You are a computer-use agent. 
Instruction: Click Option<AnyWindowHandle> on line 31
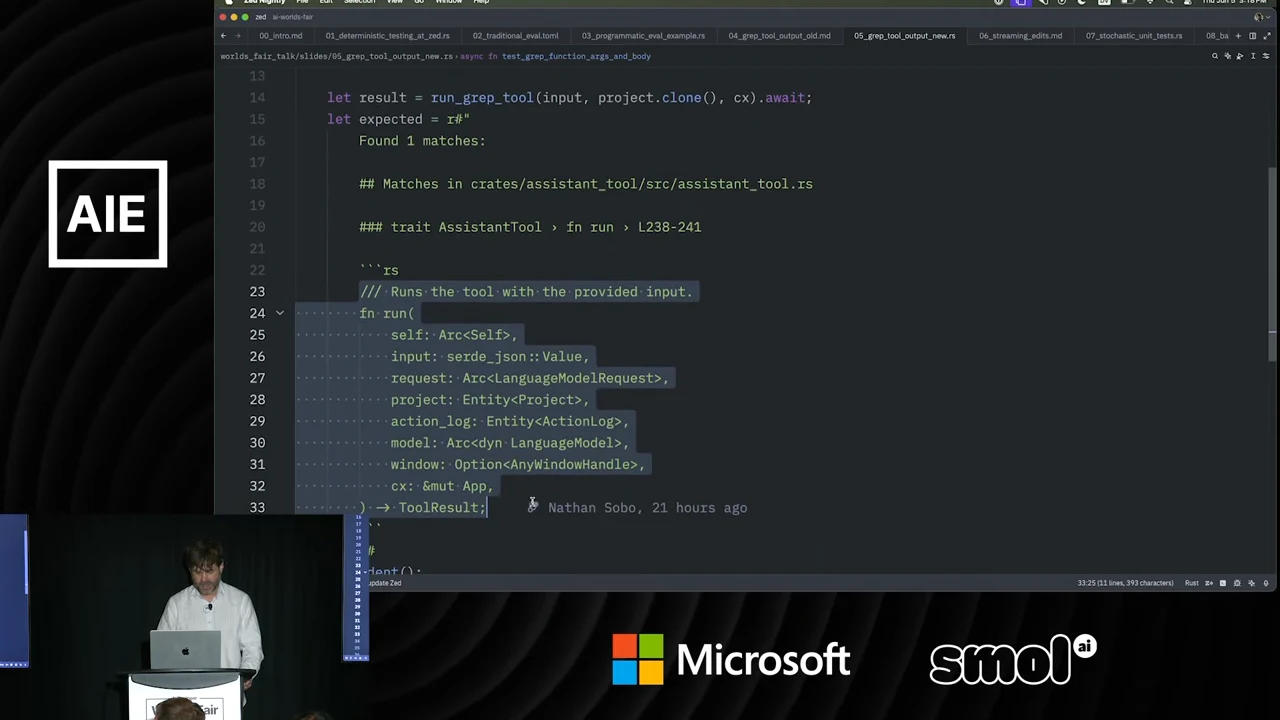pos(545,465)
